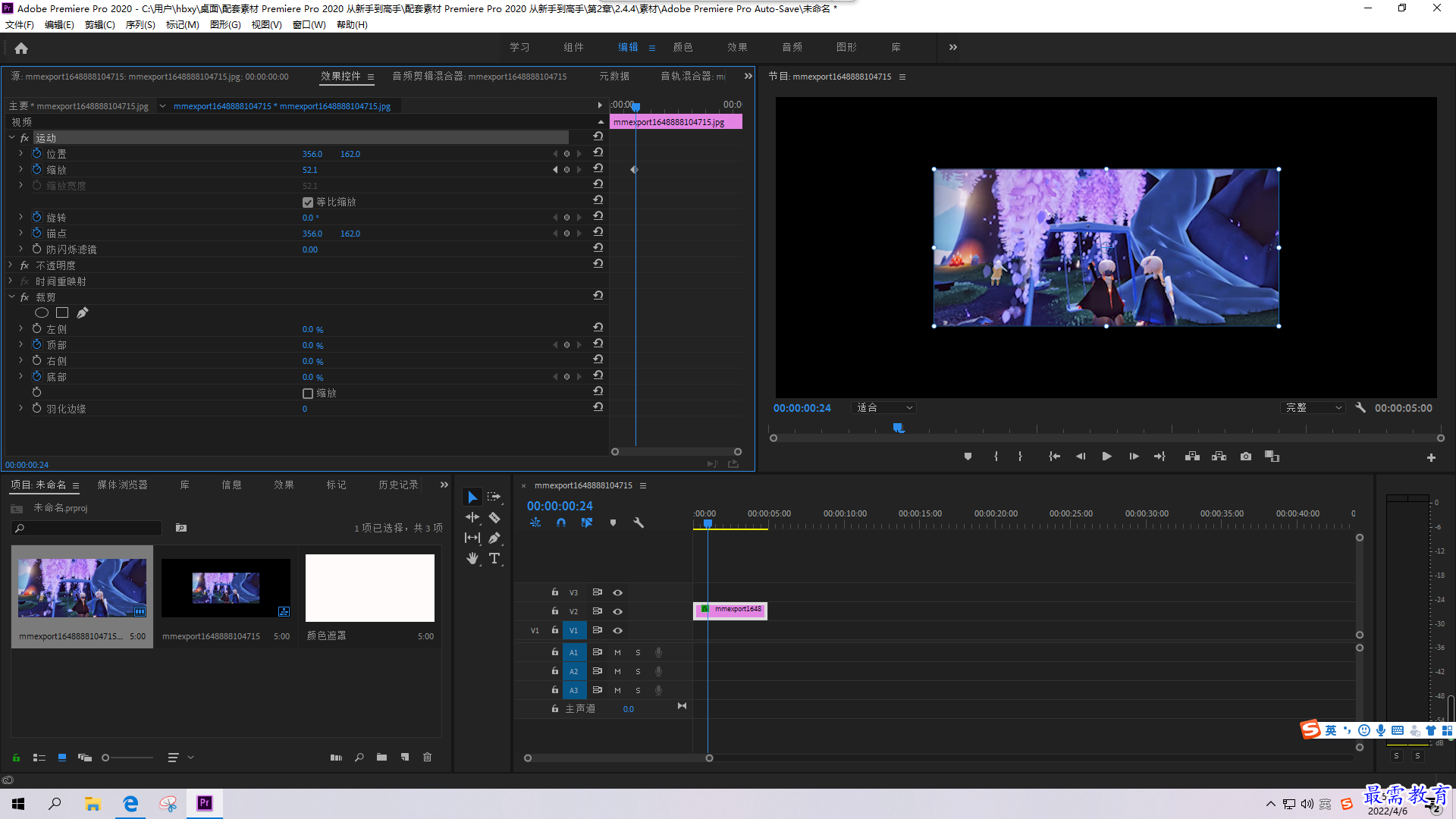1456x819 pixels.
Task: Open the History panel tab
Action: (x=398, y=485)
